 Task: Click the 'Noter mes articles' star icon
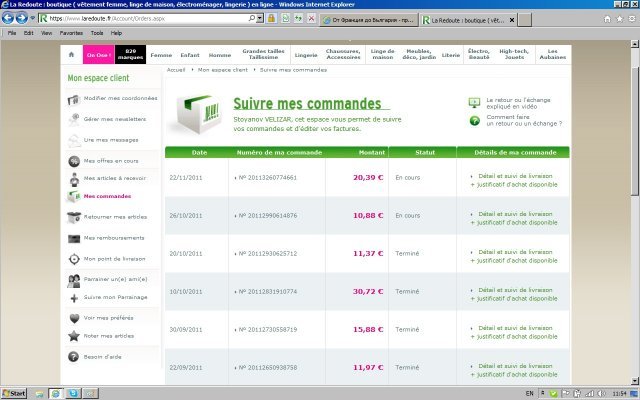point(74,336)
